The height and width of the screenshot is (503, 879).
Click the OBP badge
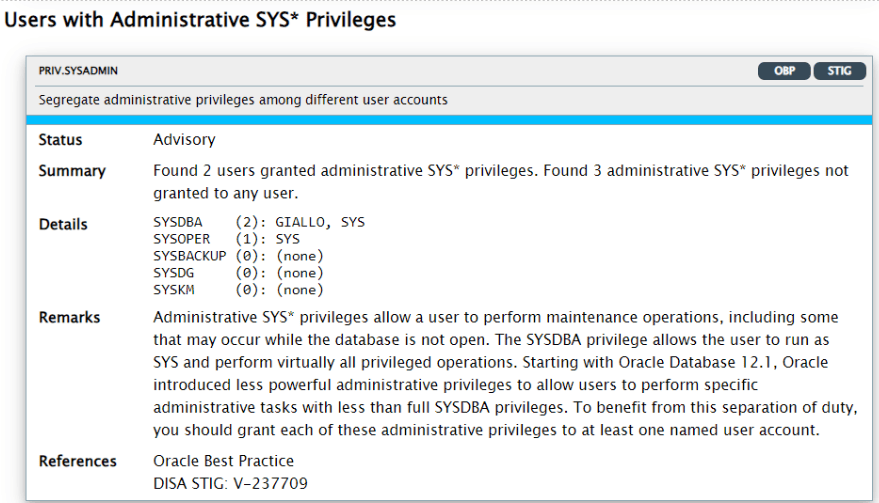coord(784,71)
